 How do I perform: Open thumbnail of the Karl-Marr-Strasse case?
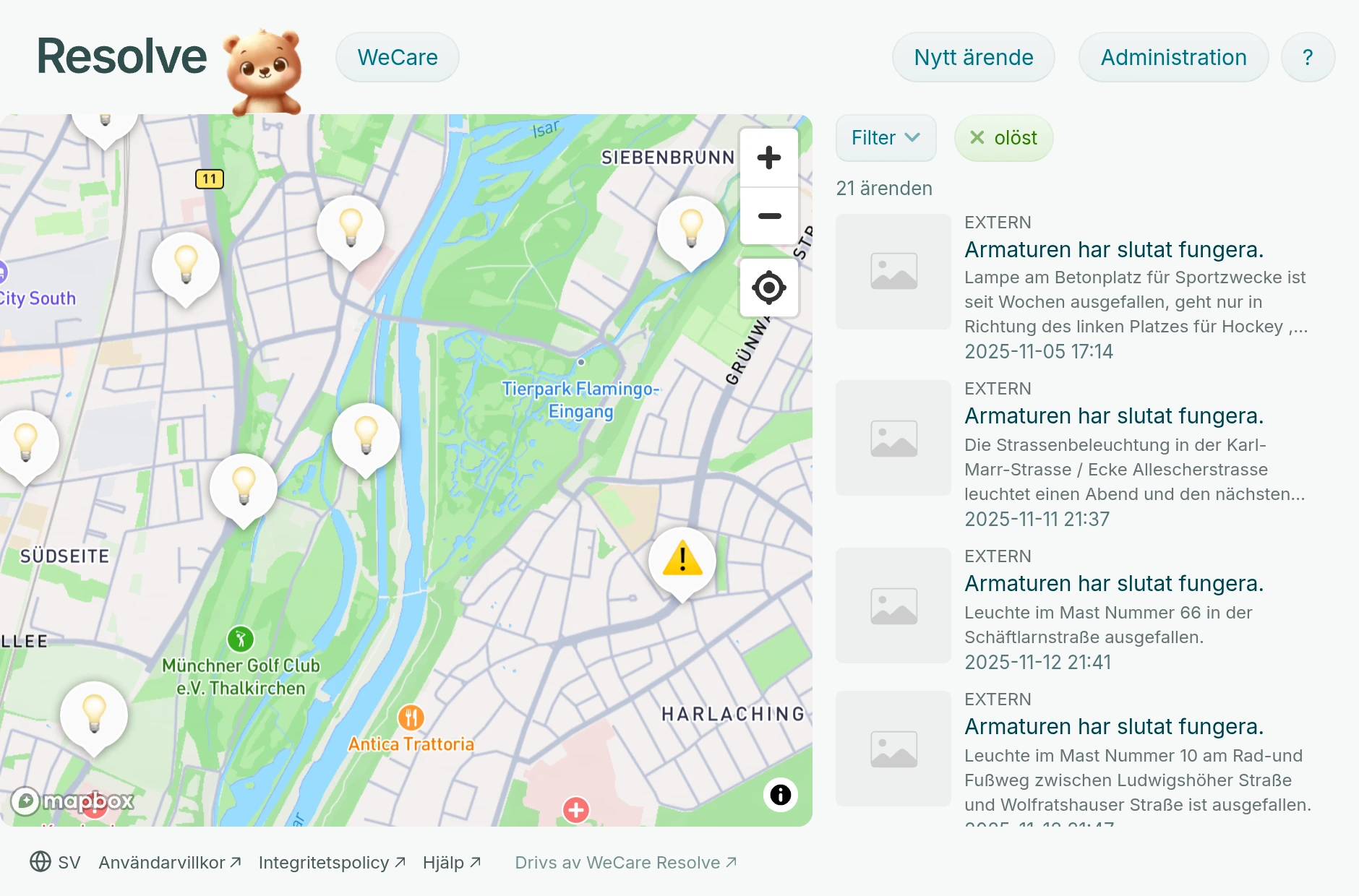[893, 438]
